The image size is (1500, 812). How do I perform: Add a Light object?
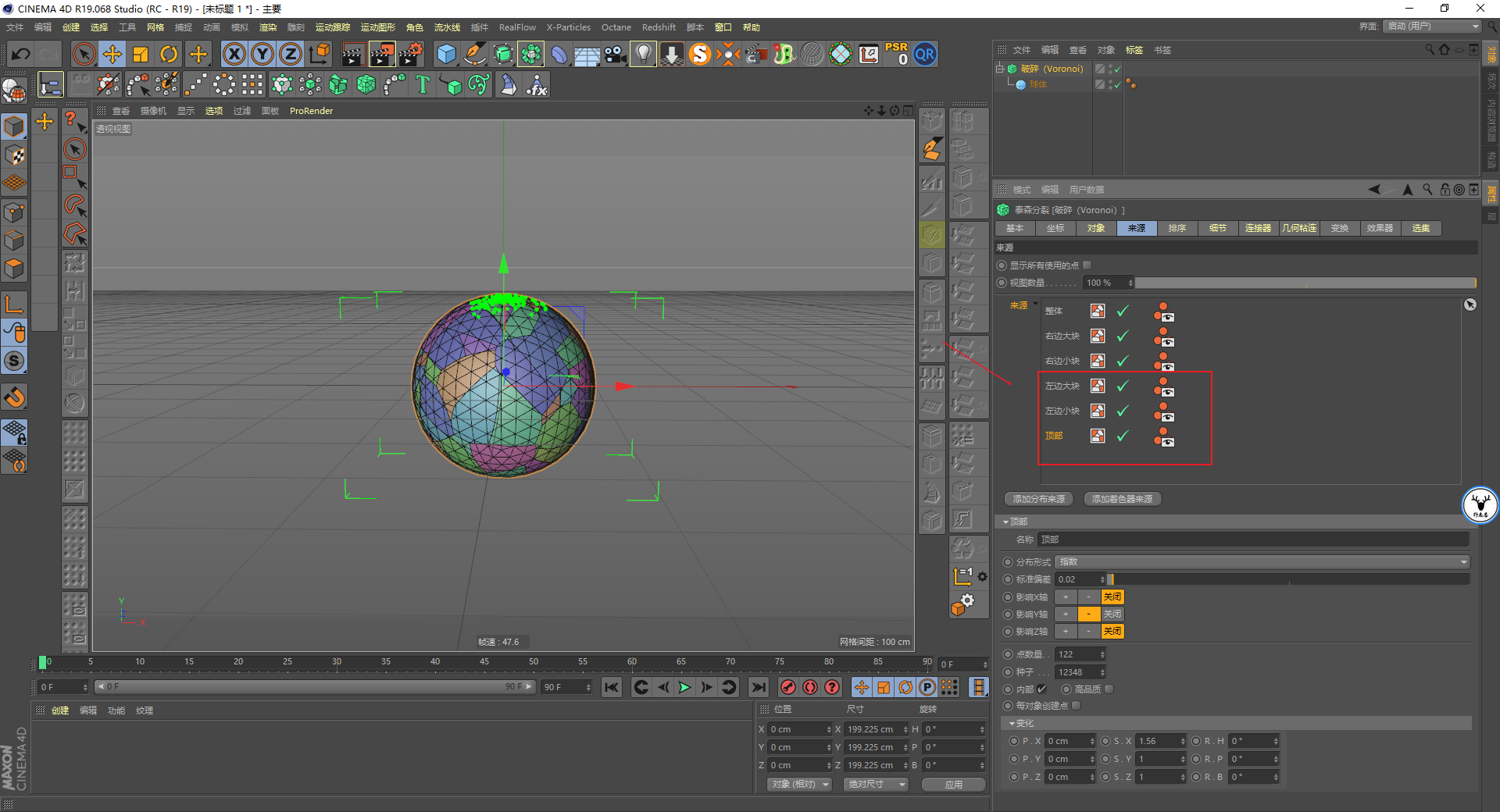[x=643, y=54]
